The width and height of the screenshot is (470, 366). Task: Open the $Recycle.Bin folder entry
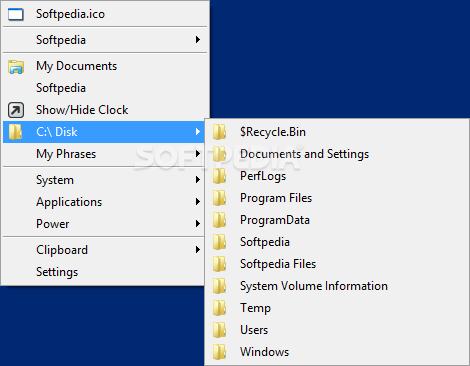337,132
